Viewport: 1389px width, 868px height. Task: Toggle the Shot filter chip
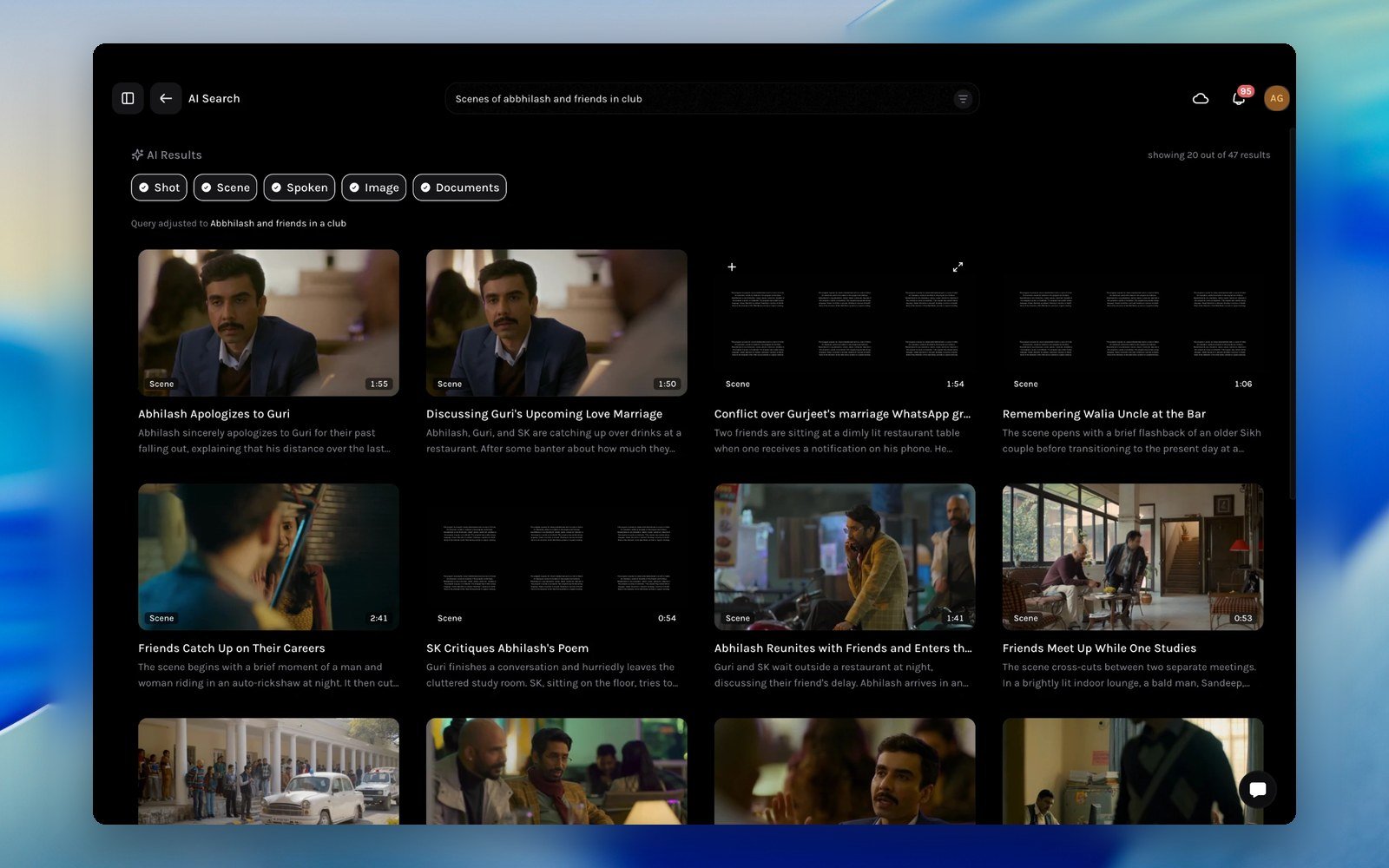click(x=159, y=187)
